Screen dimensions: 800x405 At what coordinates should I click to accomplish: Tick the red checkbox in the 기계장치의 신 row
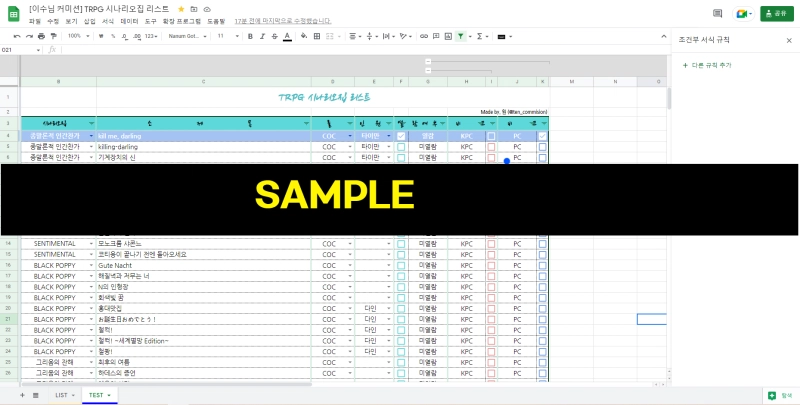click(x=491, y=157)
